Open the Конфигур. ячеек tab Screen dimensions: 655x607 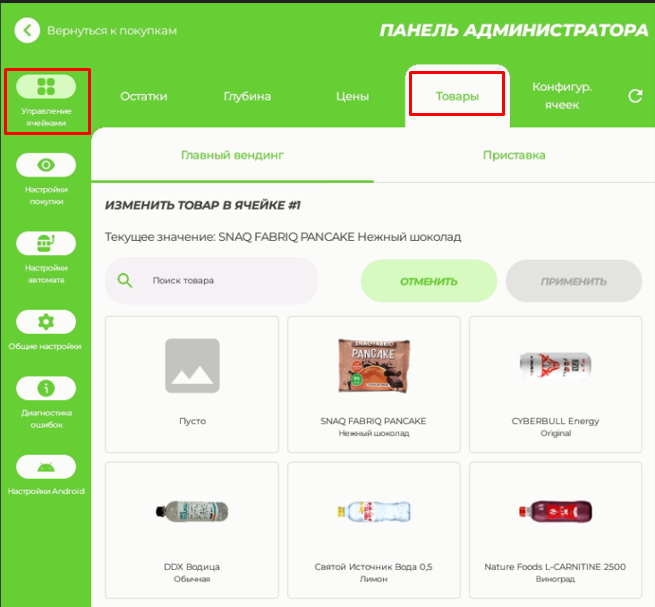562,96
